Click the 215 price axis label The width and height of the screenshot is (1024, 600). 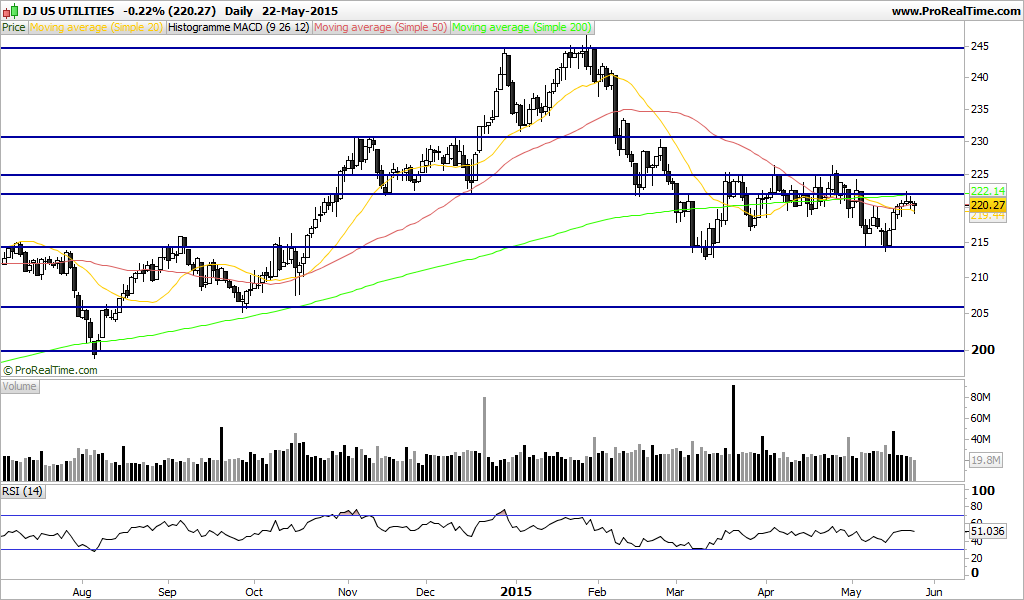pyautogui.click(x=980, y=242)
